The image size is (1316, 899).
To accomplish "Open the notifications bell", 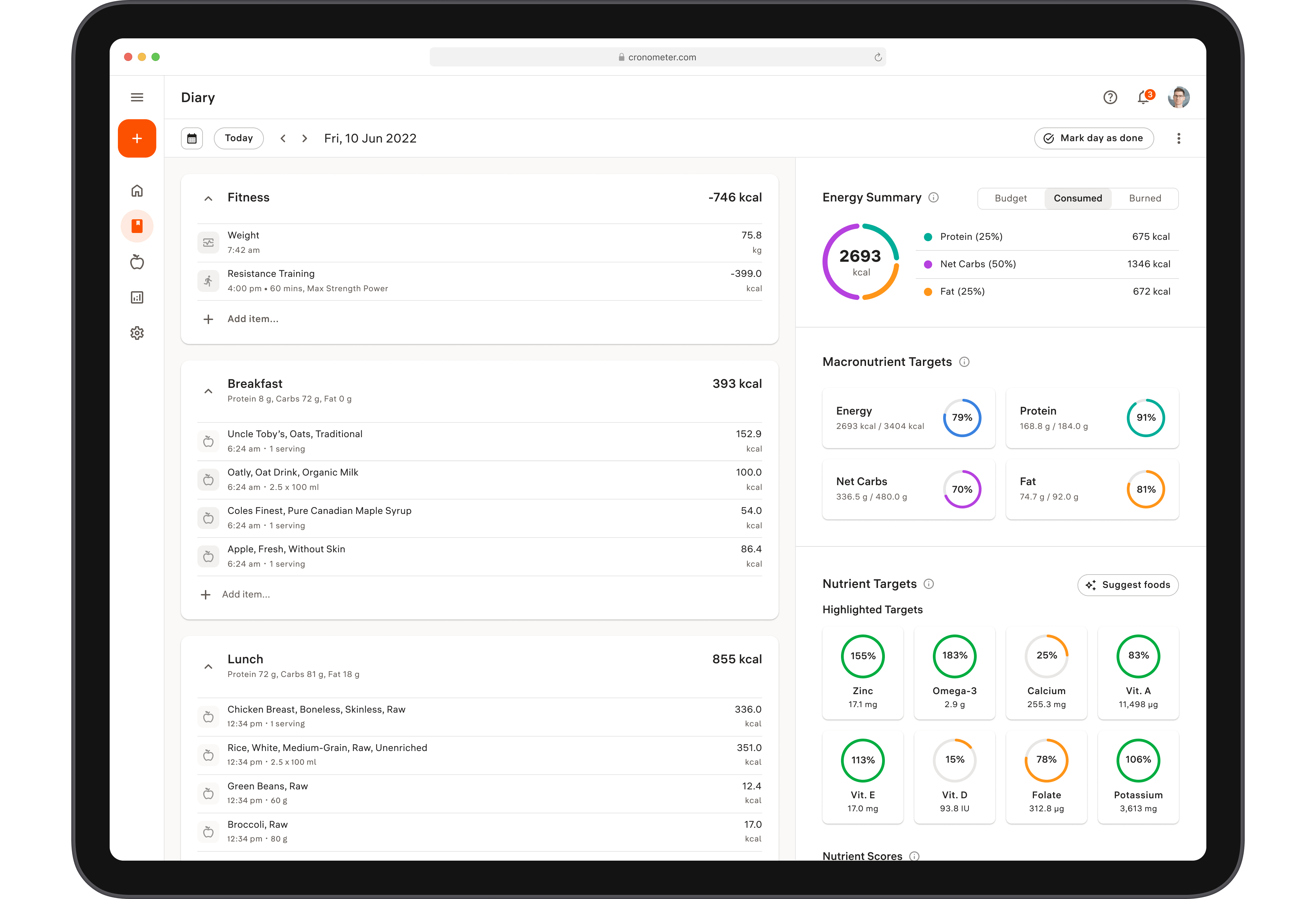I will (1143, 97).
